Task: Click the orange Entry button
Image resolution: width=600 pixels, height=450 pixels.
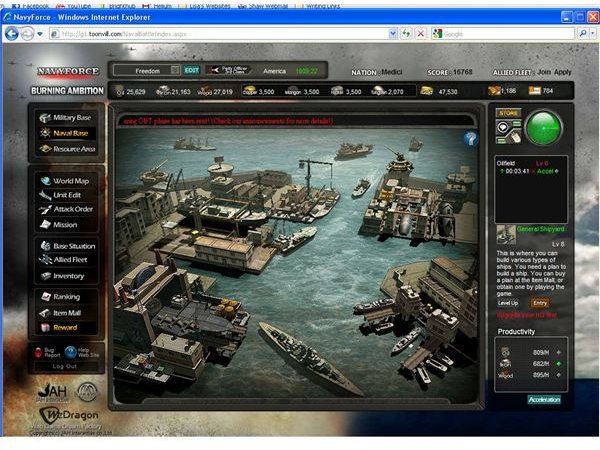Action: pyautogui.click(x=540, y=303)
